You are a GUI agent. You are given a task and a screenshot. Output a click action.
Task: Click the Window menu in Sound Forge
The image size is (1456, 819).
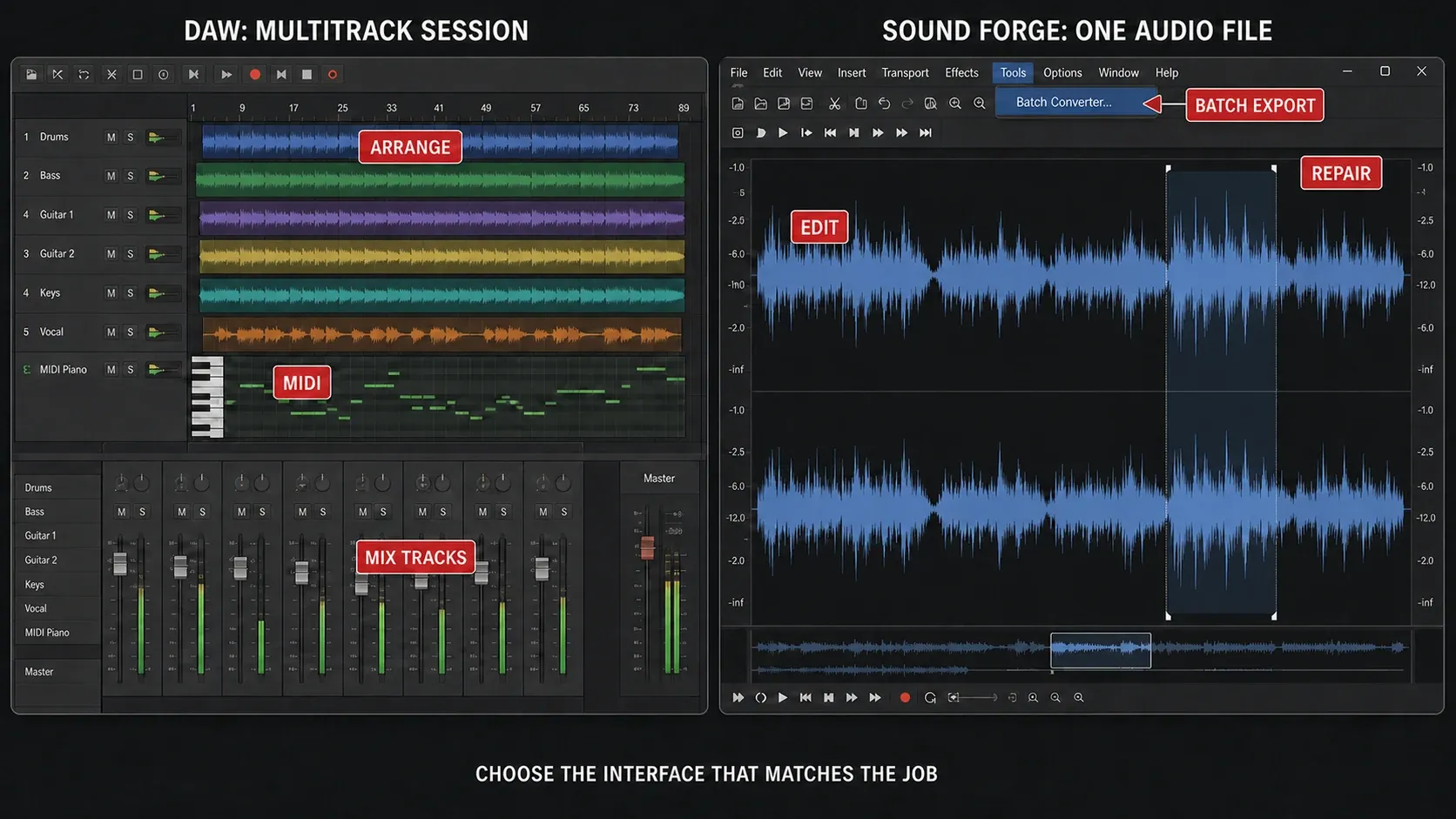tap(1118, 73)
